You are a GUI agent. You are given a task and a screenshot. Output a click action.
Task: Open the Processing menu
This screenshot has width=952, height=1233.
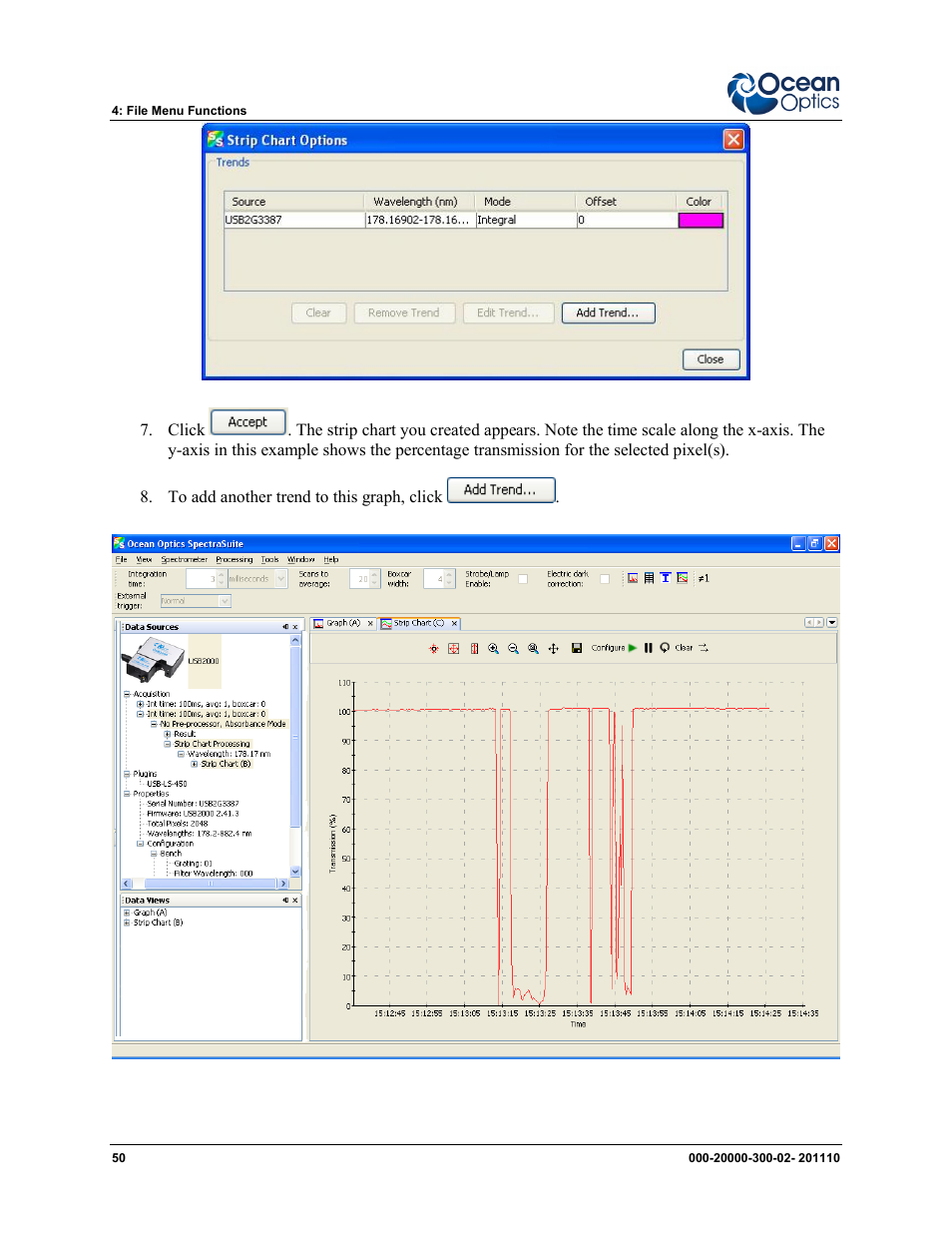(235, 559)
